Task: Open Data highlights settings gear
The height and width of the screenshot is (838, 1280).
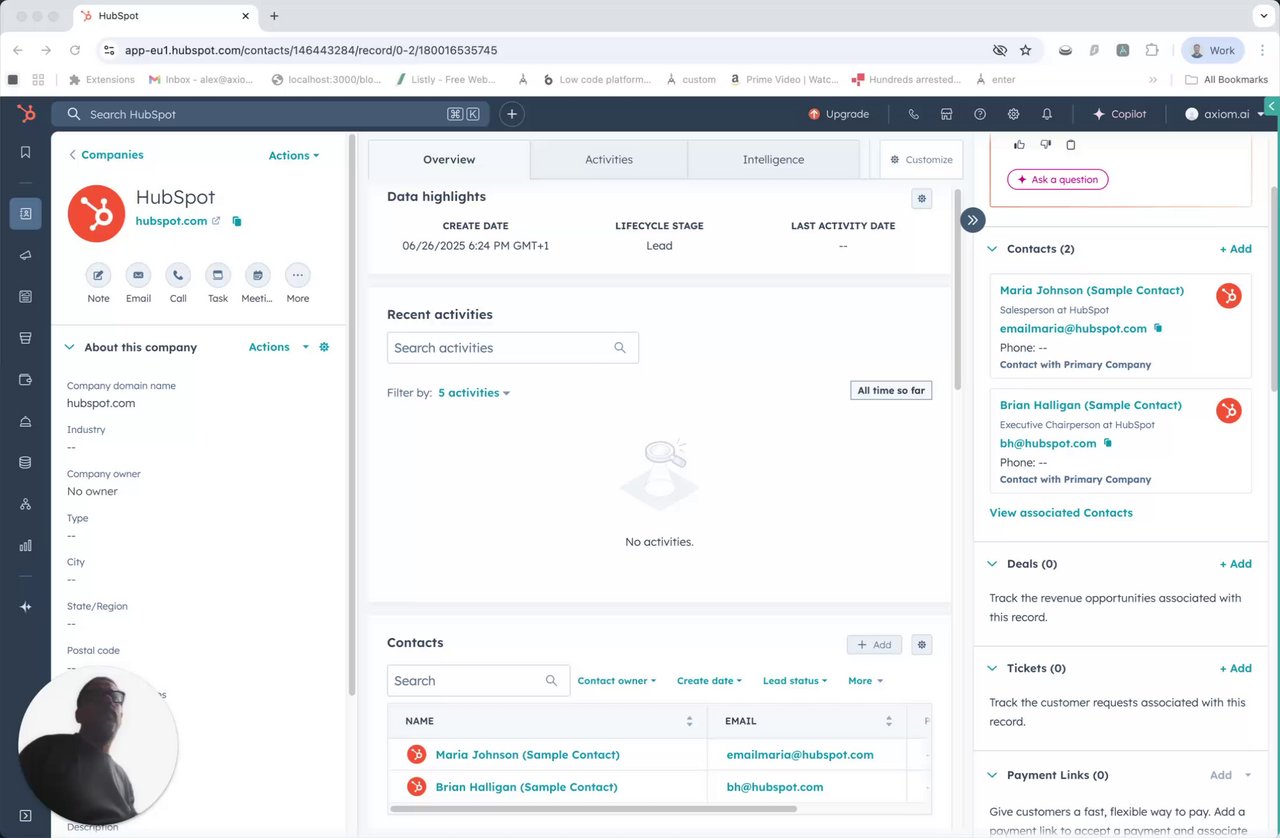Action: point(922,199)
